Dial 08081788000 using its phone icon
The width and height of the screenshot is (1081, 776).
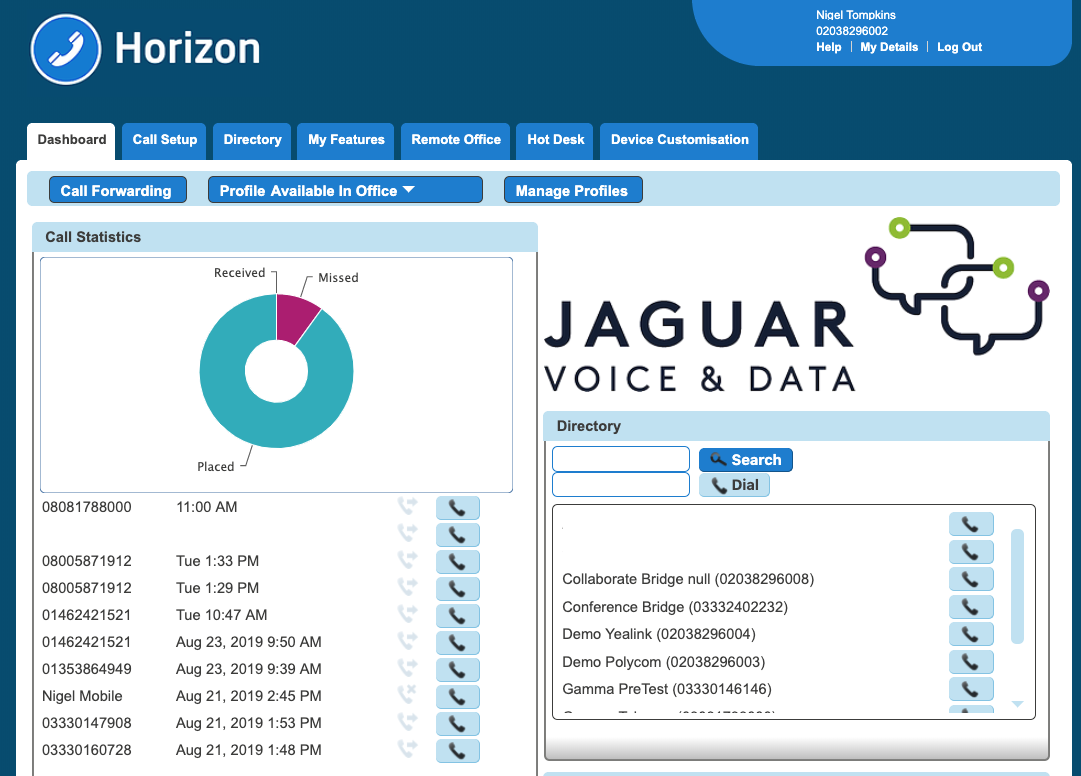tap(457, 508)
